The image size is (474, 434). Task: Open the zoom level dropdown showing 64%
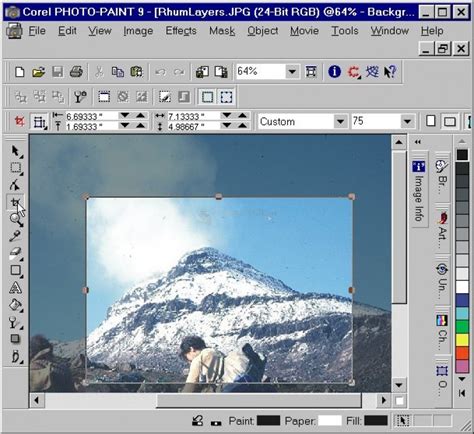pos(292,72)
